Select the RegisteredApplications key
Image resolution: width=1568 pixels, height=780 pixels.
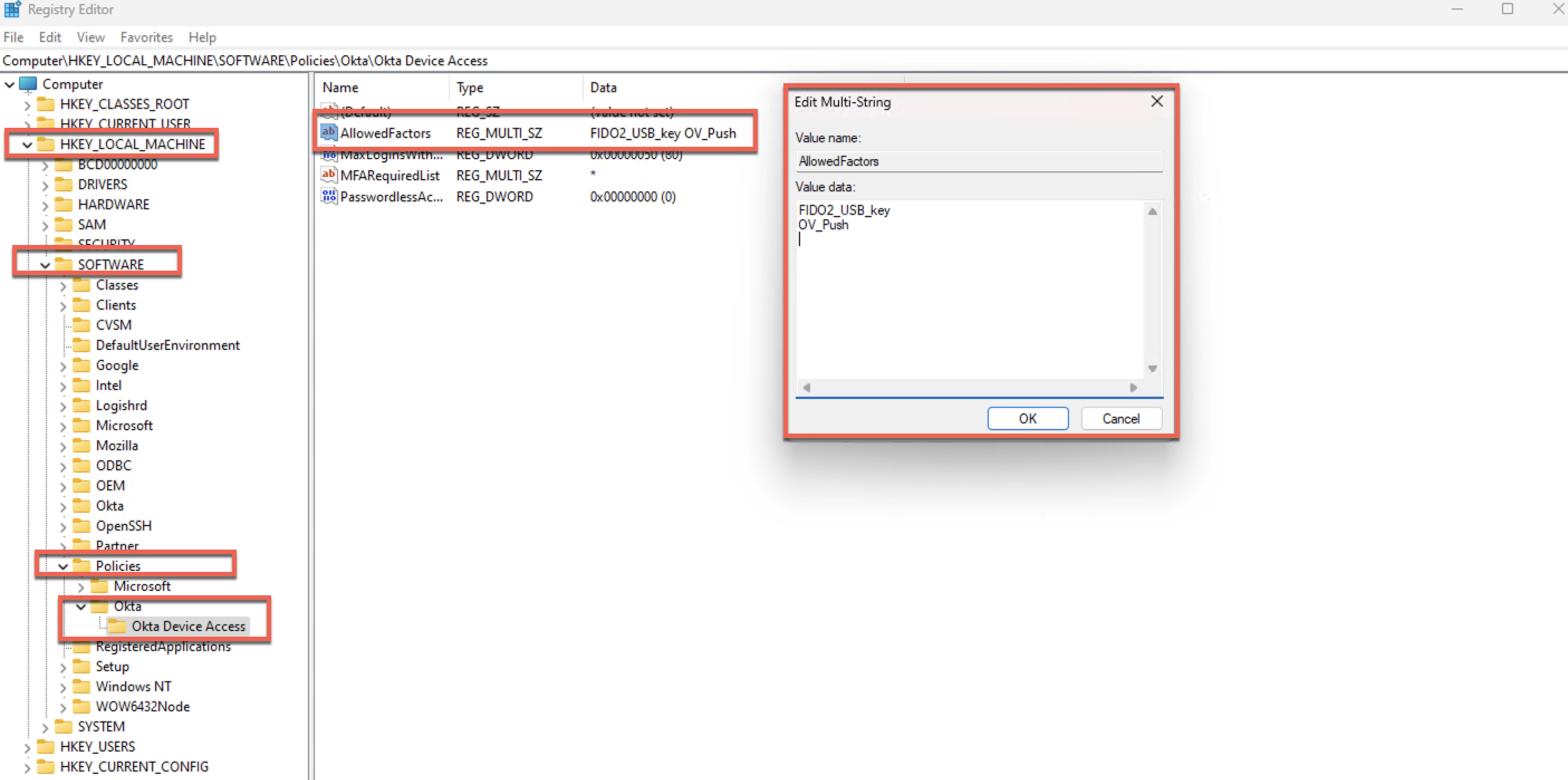click(x=163, y=646)
